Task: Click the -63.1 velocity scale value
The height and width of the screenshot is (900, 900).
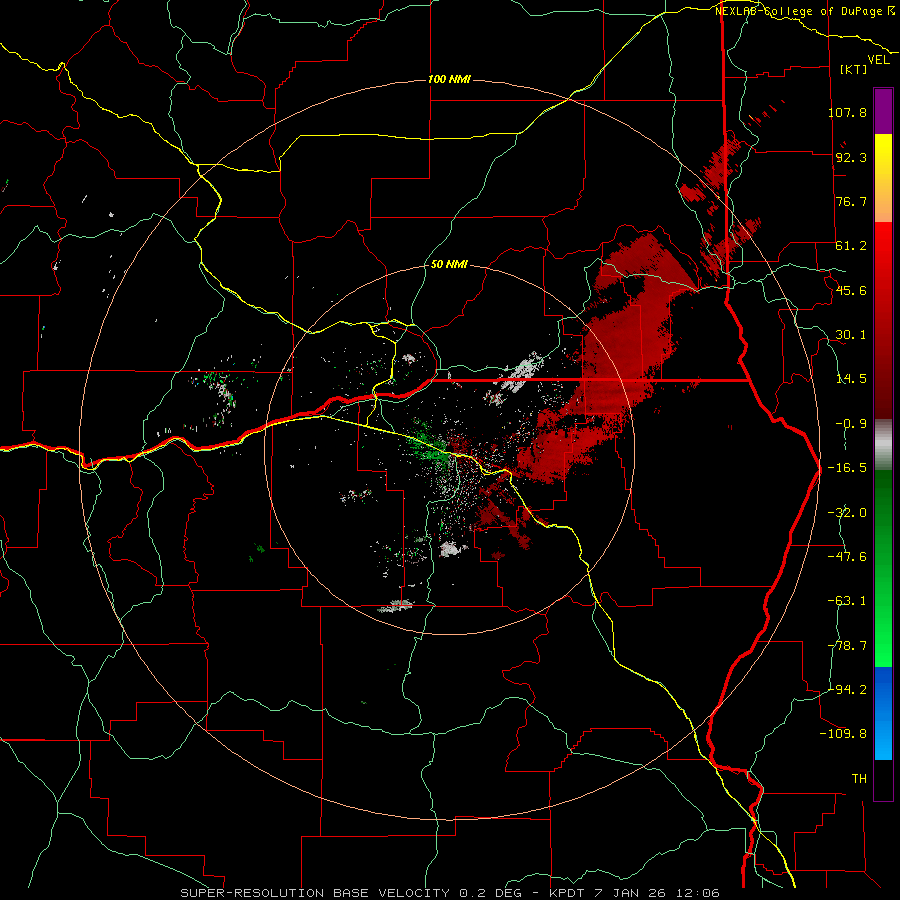Action: coord(847,601)
